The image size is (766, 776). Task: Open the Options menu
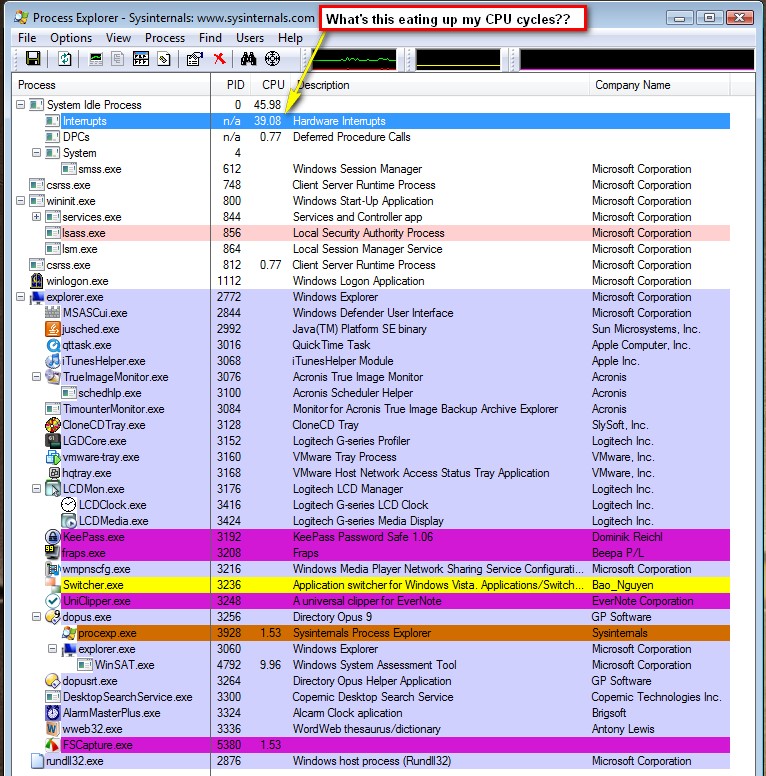[71, 38]
